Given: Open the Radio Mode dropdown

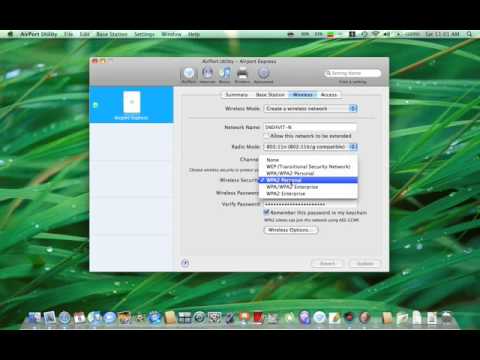Looking at the screenshot, I should coord(310,147).
